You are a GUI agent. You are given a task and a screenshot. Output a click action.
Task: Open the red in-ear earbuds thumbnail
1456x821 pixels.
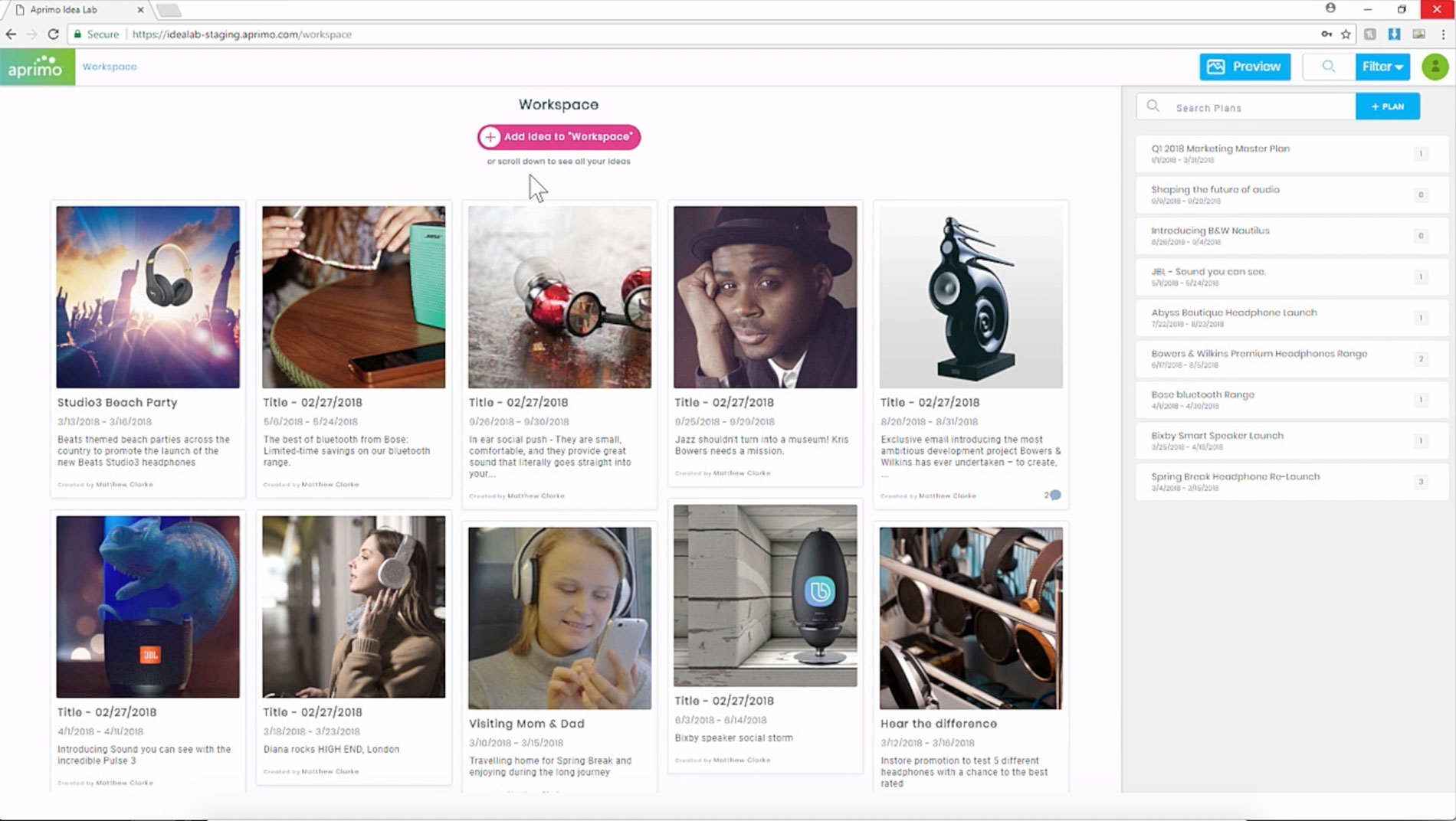tap(559, 297)
